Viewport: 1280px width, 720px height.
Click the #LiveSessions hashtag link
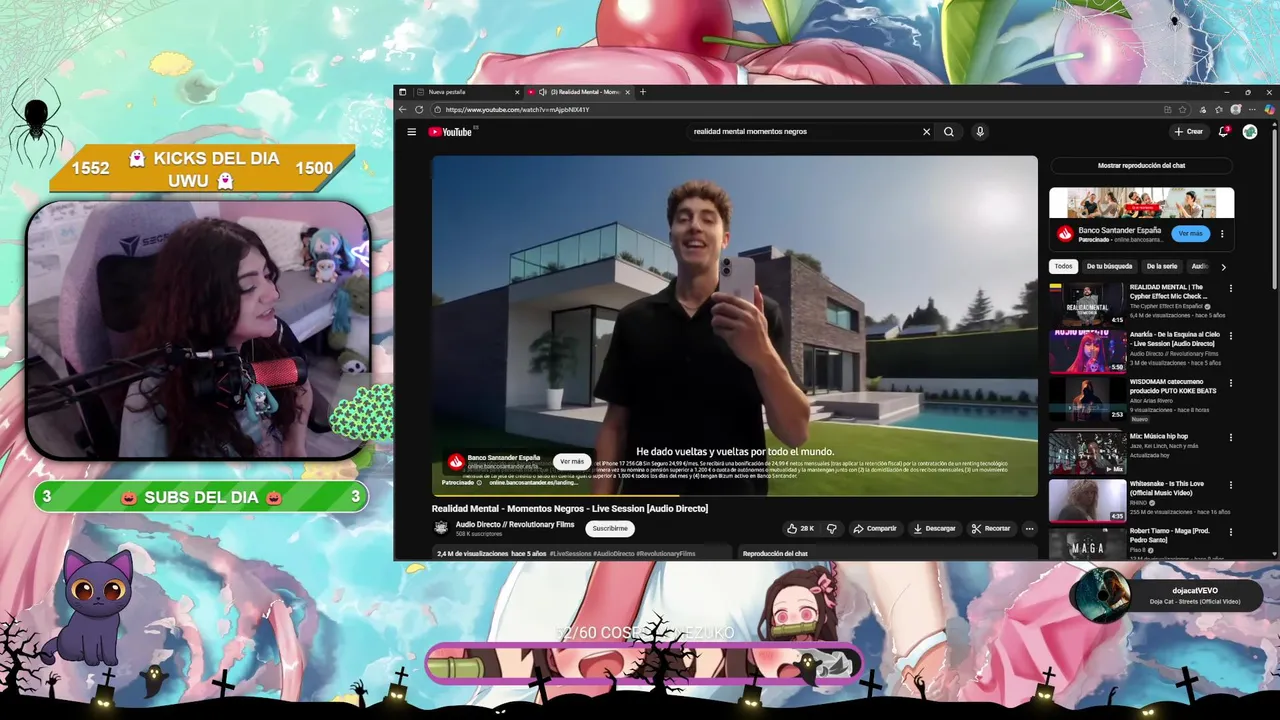pyautogui.click(x=570, y=553)
